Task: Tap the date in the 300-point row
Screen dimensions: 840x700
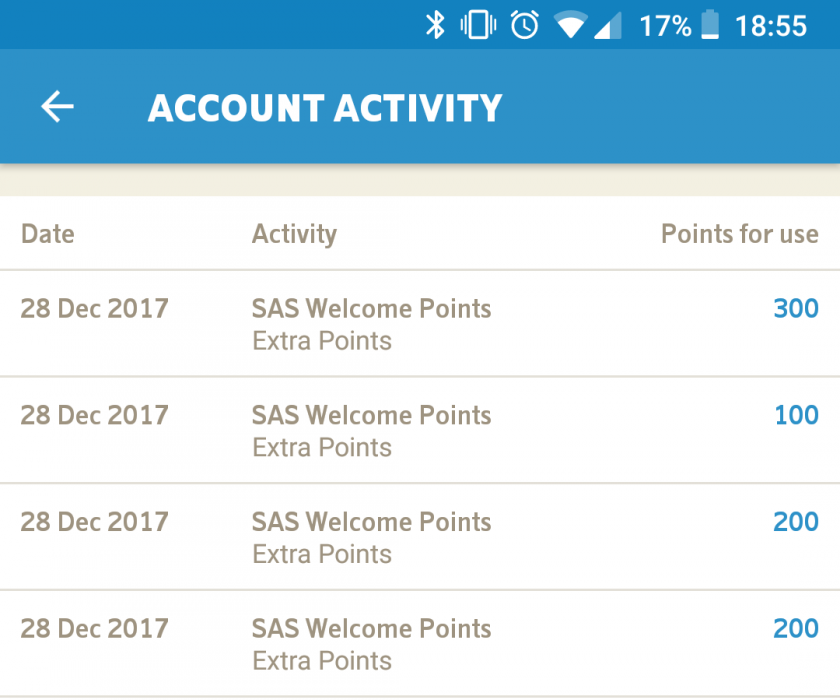Action: pos(95,308)
